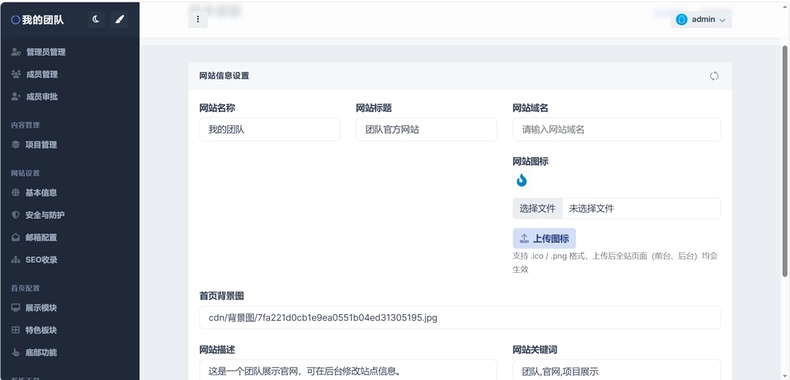Image resolution: width=790 pixels, height=380 pixels.
Task: Click the admin avatar icon
Action: click(682, 20)
